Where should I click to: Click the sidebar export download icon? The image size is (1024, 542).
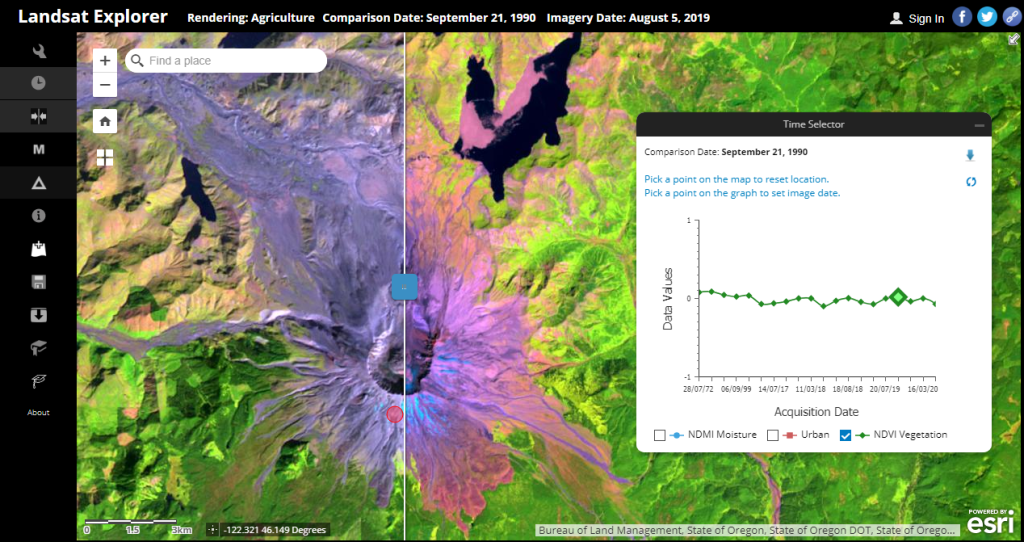tap(39, 315)
